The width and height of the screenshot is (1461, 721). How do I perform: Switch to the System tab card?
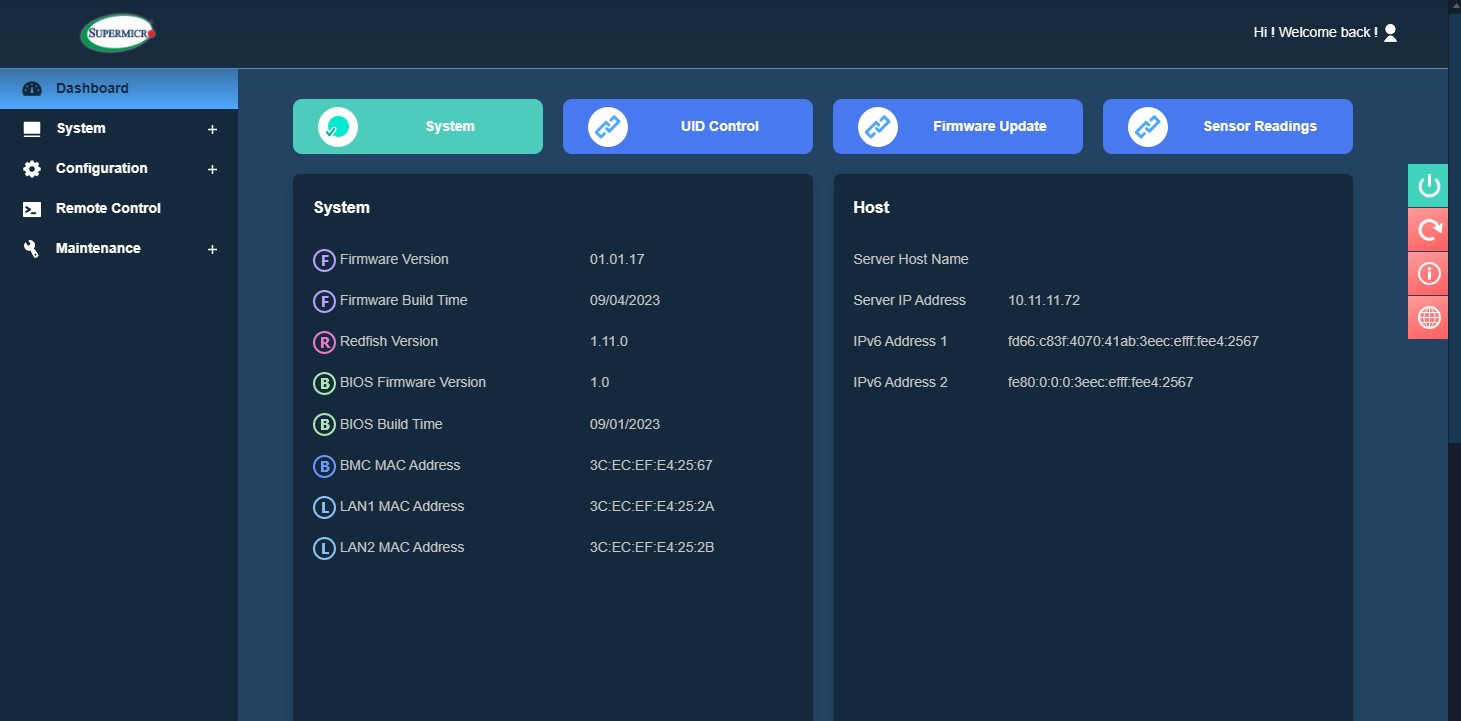(417, 126)
